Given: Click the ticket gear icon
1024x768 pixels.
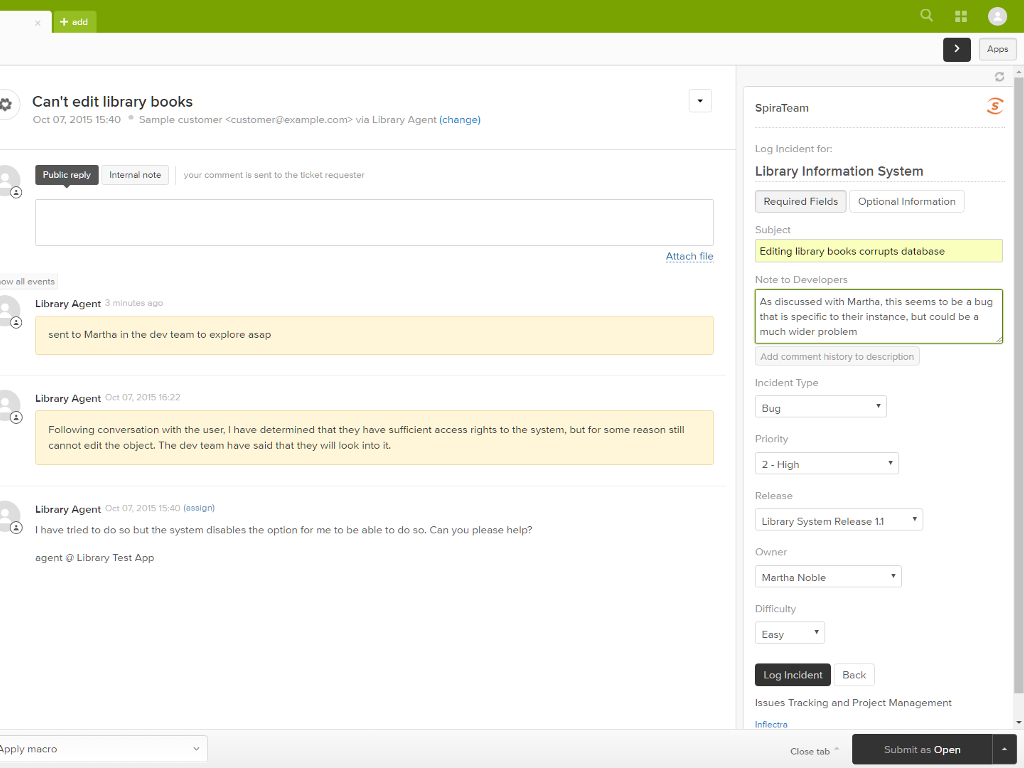Looking at the screenshot, I should 6,104.
